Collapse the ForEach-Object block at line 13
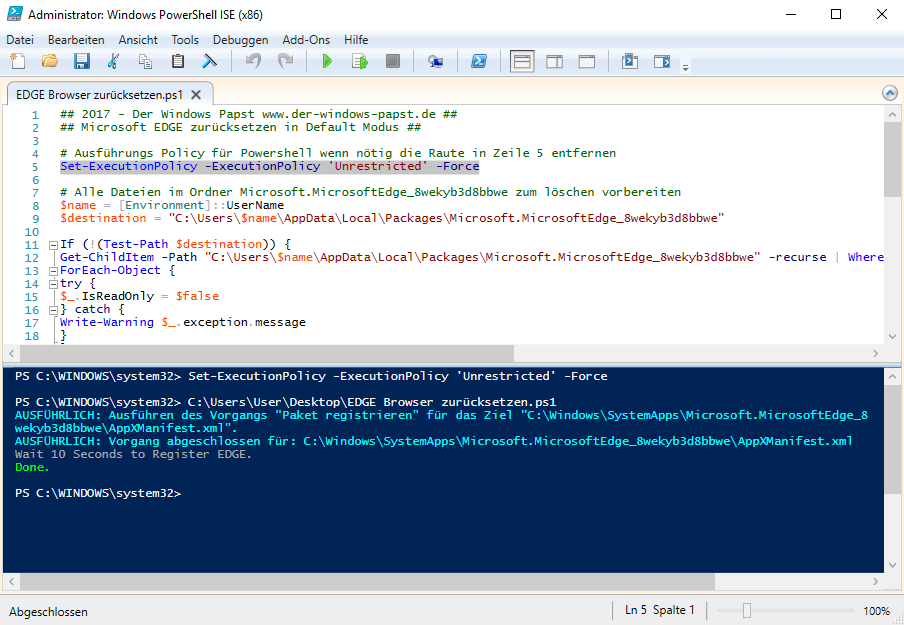 point(52,270)
